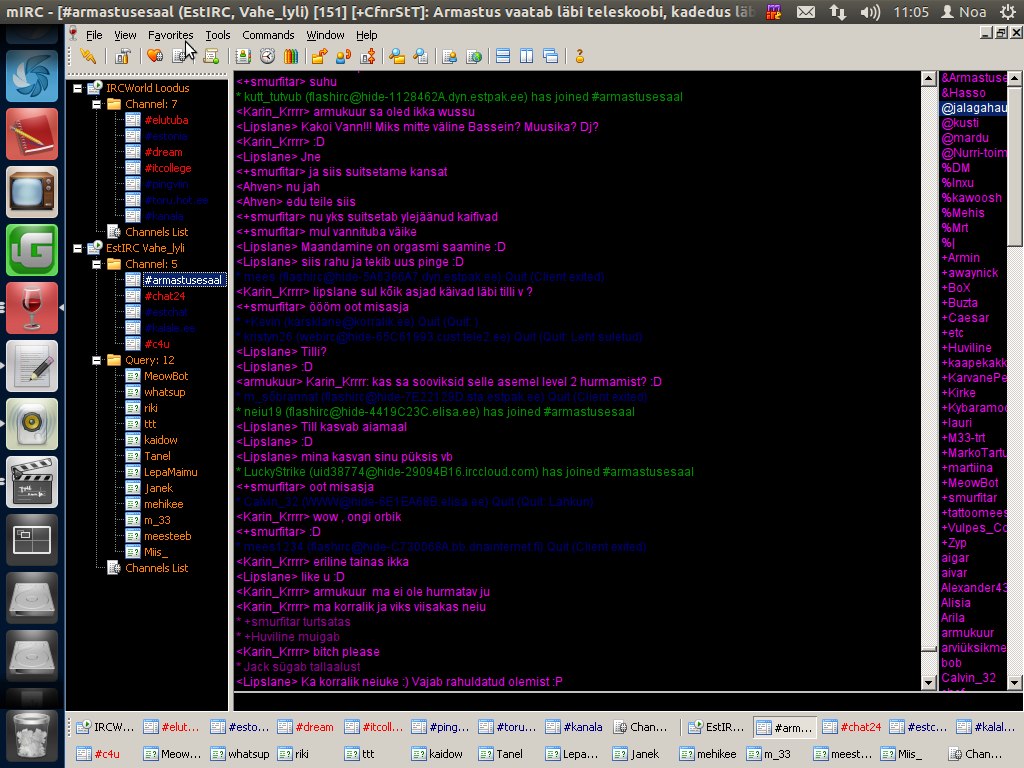This screenshot has height=768, width=1024.
Task: Open the movie clapperboard dock icon
Action: (31, 483)
